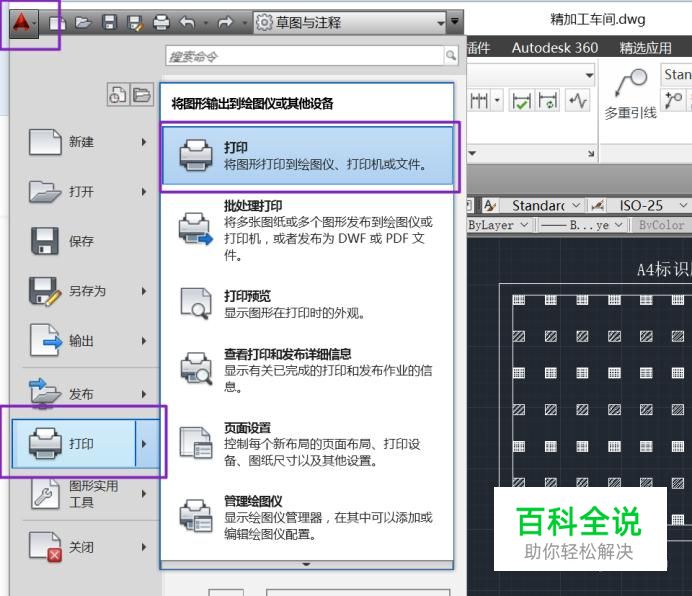This screenshot has width=692, height=596.
Task: Expand the quick access toolbar customize arrow
Action: [x=455, y=22]
